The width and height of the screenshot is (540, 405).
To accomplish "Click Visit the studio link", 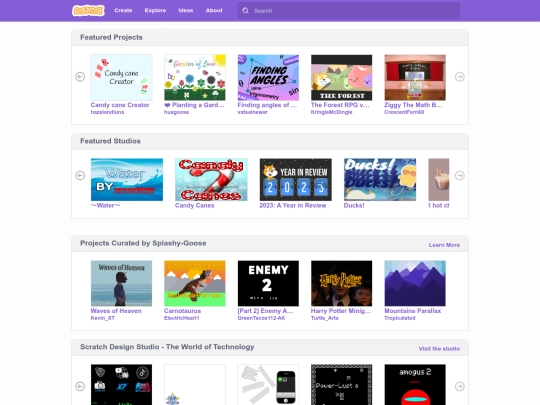I will [x=439, y=349].
